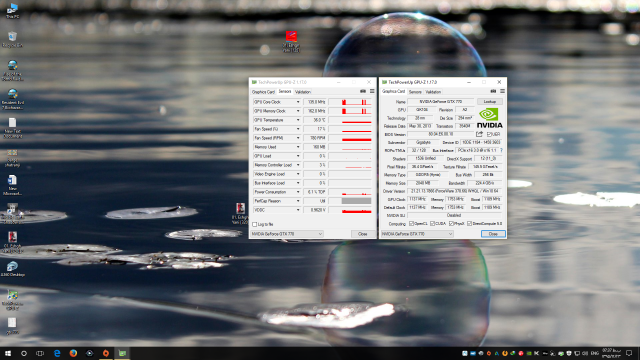Switch to Sensors tab in the right window
Screen dimensions: 640x360
(x=415, y=92)
